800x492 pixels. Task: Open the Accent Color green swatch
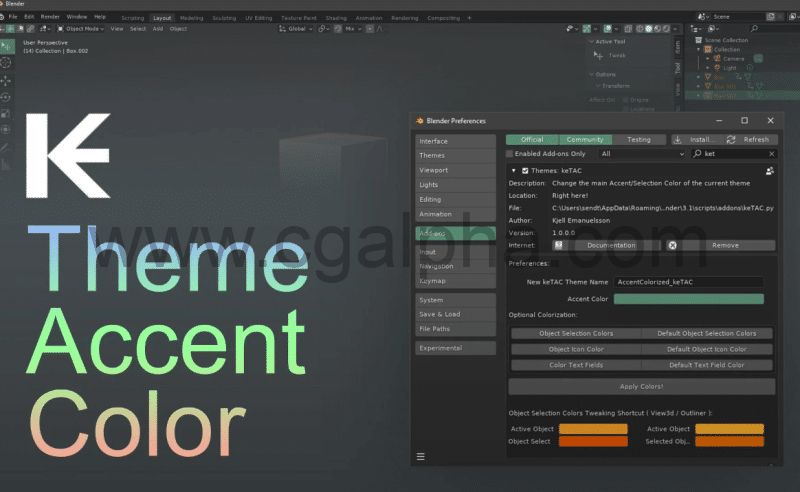pyautogui.click(x=688, y=299)
